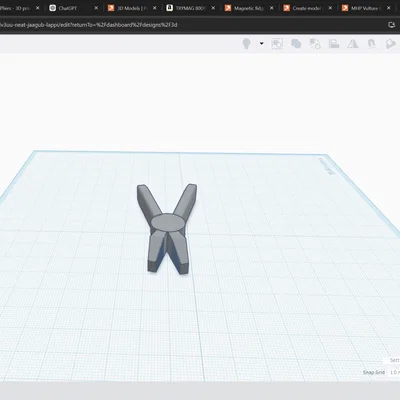
Task: Click the Mirror tool icon
Action: (x=353, y=44)
